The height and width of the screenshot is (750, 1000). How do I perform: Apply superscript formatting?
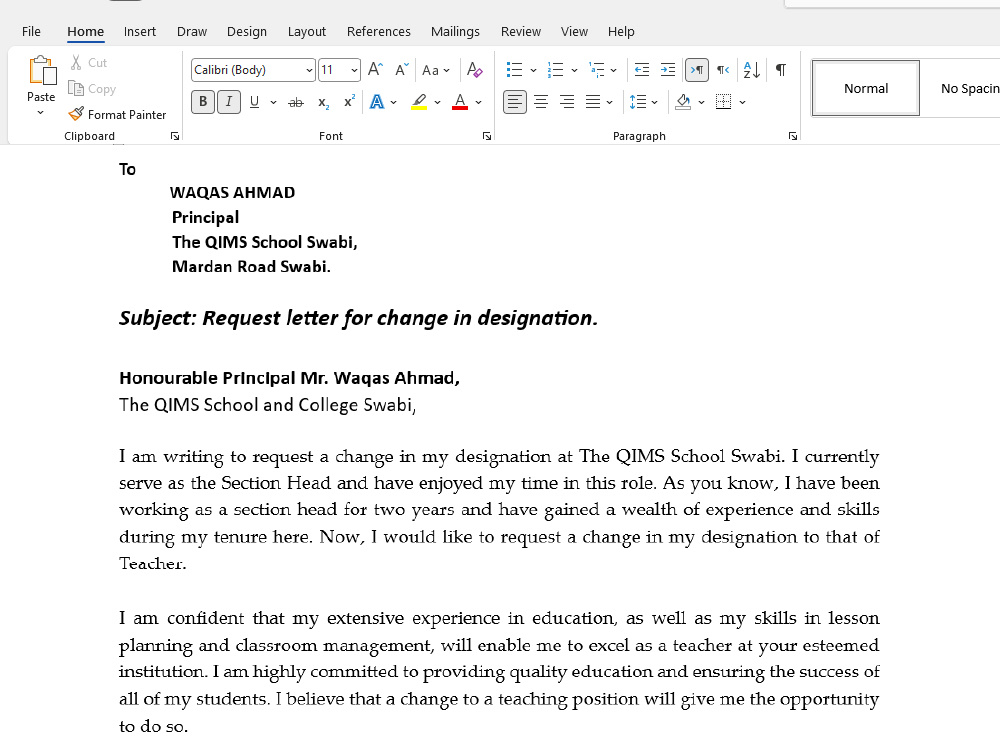coord(349,101)
